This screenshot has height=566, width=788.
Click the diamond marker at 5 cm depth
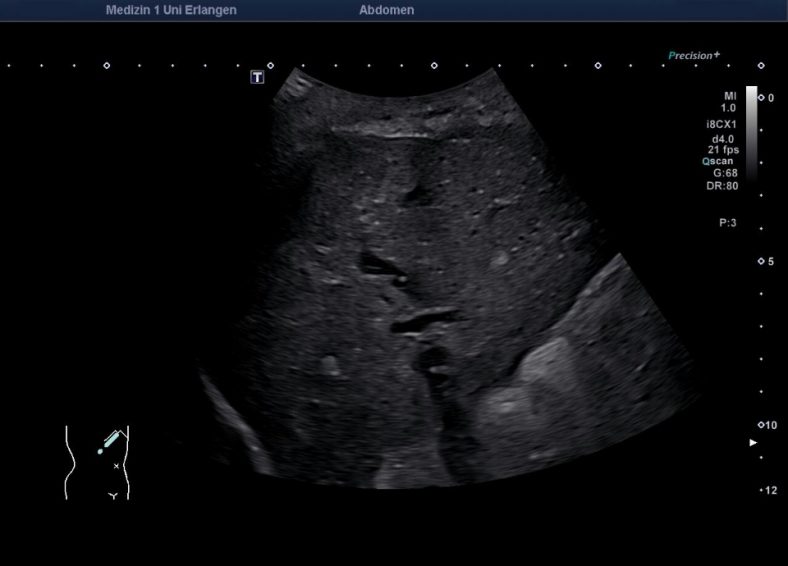point(761,261)
